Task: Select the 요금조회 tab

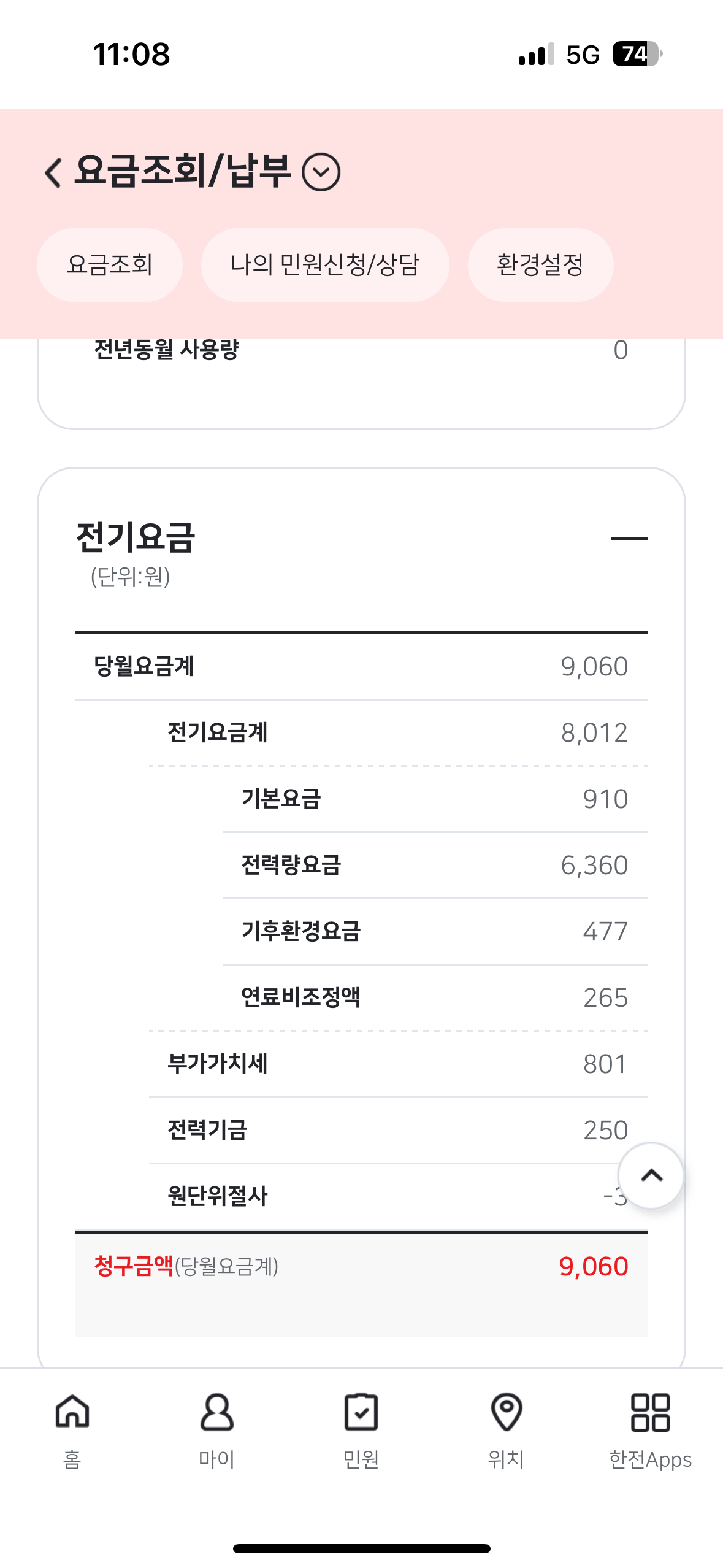Action: coord(110,265)
